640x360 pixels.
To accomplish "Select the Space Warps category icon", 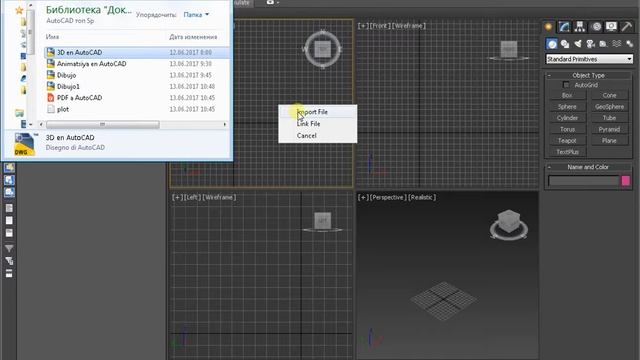I will click(x=617, y=44).
